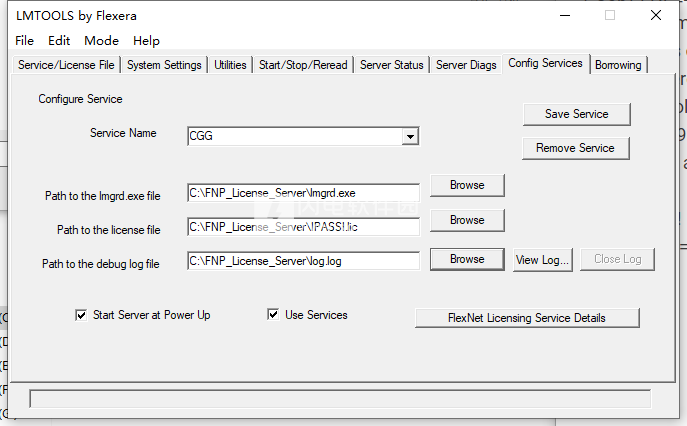The width and height of the screenshot is (687, 426).
Task: Open the Utilities tab
Action: coord(230,65)
